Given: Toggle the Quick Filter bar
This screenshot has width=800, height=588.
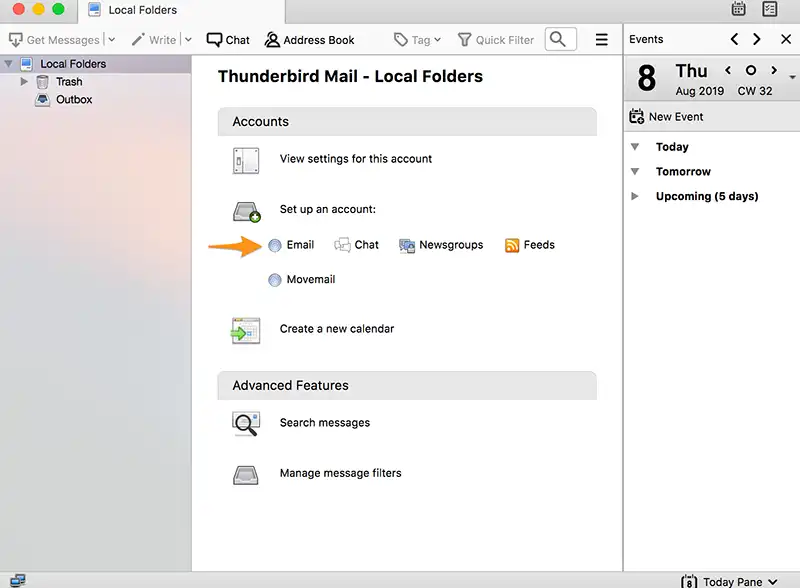Looking at the screenshot, I should (x=496, y=40).
